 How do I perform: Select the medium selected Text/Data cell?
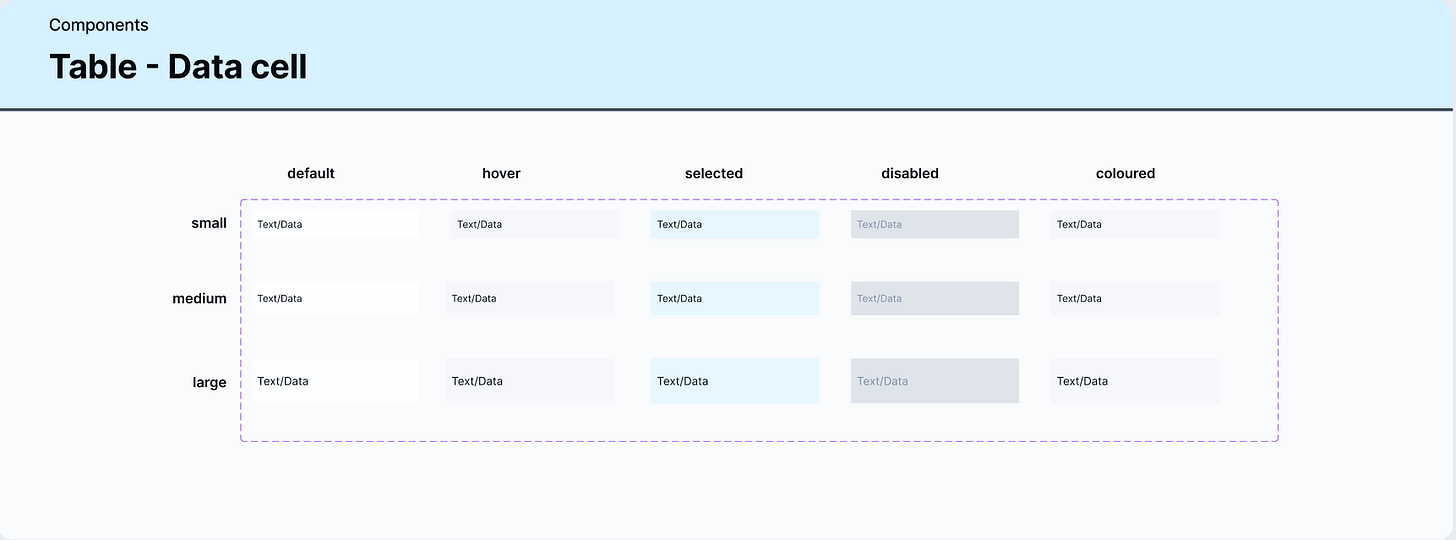[x=735, y=298]
